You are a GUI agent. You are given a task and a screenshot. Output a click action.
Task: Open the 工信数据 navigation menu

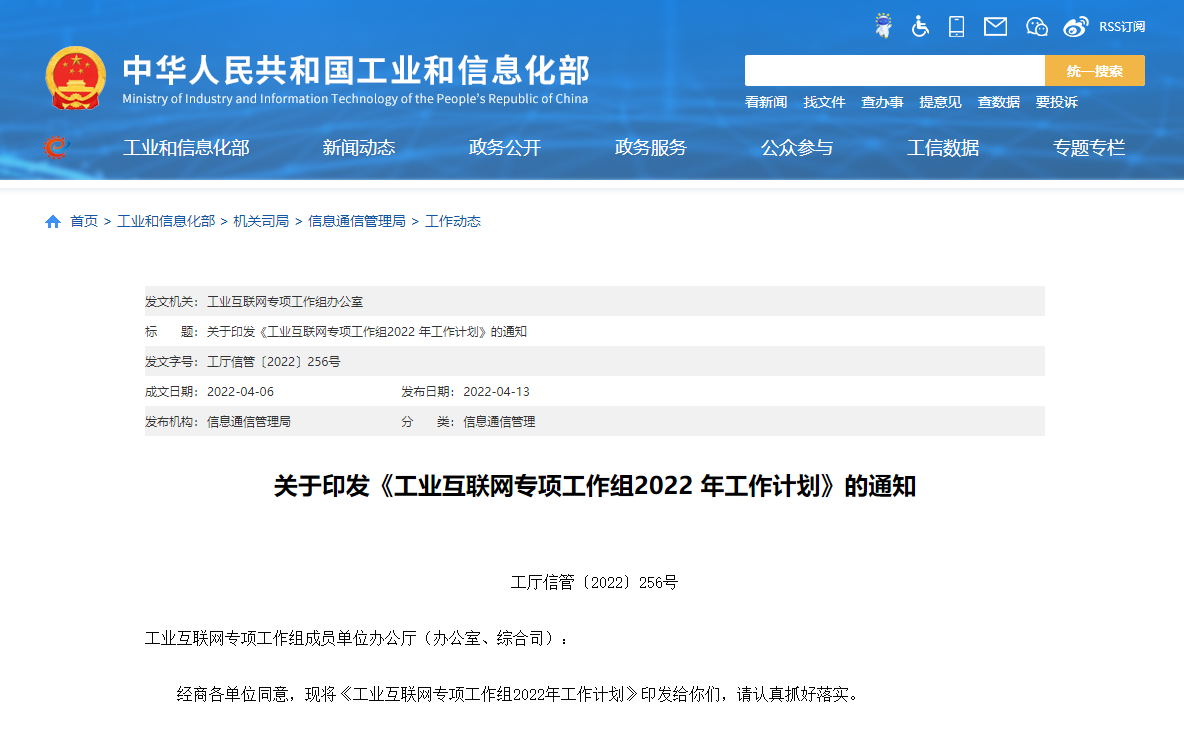pos(943,148)
